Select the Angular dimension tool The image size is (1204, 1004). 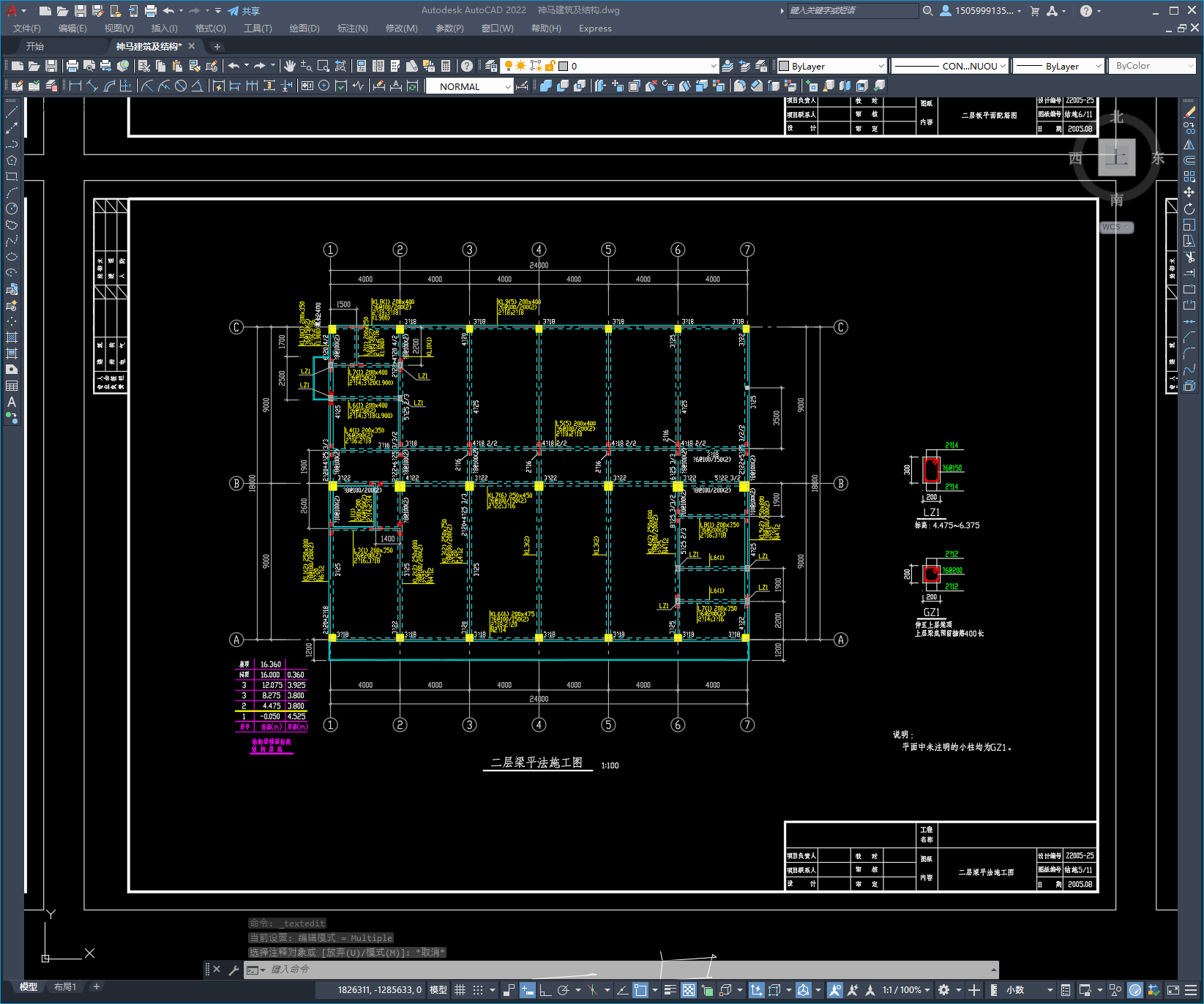[x=197, y=86]
